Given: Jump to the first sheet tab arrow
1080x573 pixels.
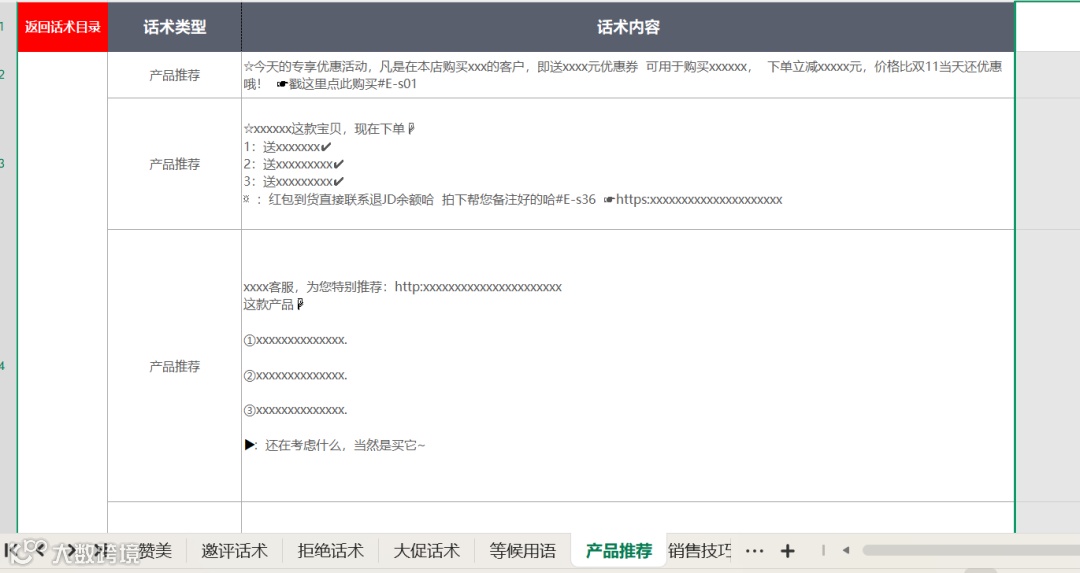Looking at the screenshot, I should click(10, 550).
